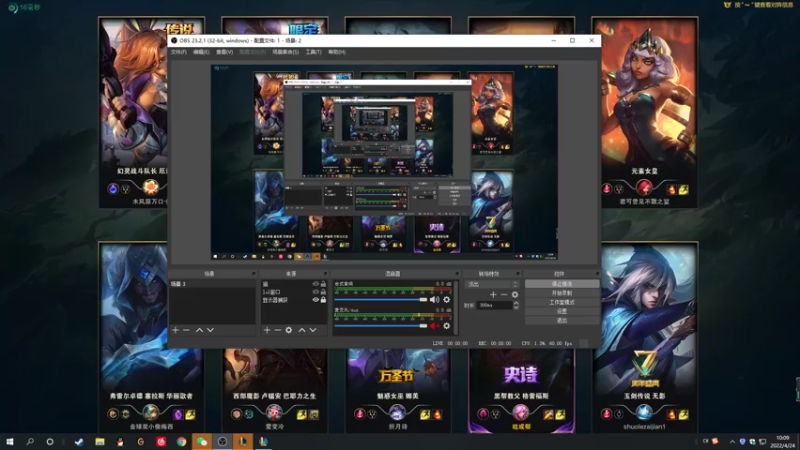Add a scene transition with plus icon
Viewport: 800px width, 450px height.
point(493,294)
